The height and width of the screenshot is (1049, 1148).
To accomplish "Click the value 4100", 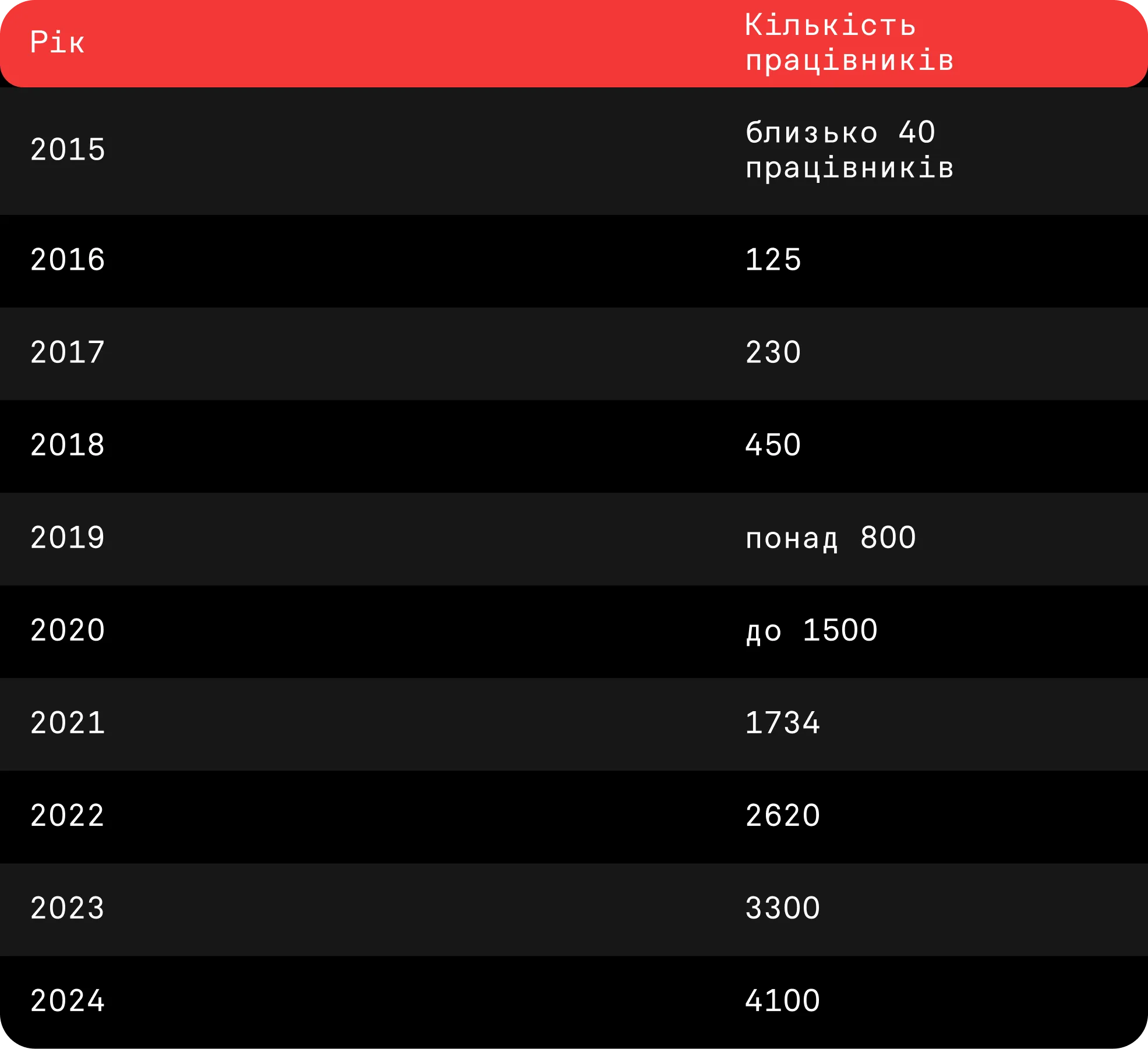I will pos(782,1001).
